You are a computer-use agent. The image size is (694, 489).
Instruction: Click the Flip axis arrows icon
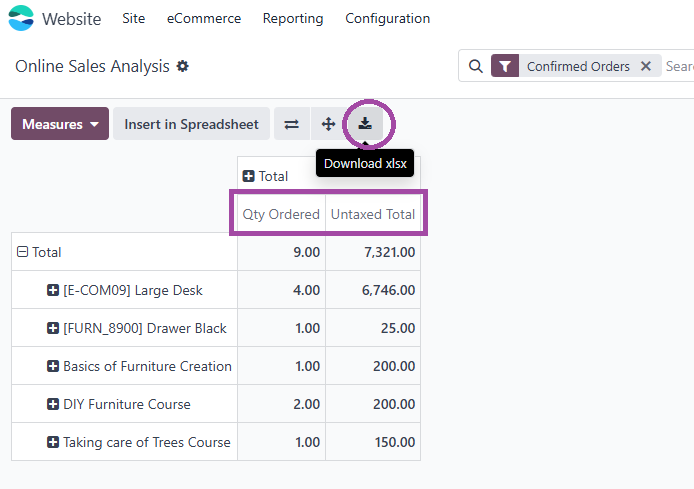(291, 124)
